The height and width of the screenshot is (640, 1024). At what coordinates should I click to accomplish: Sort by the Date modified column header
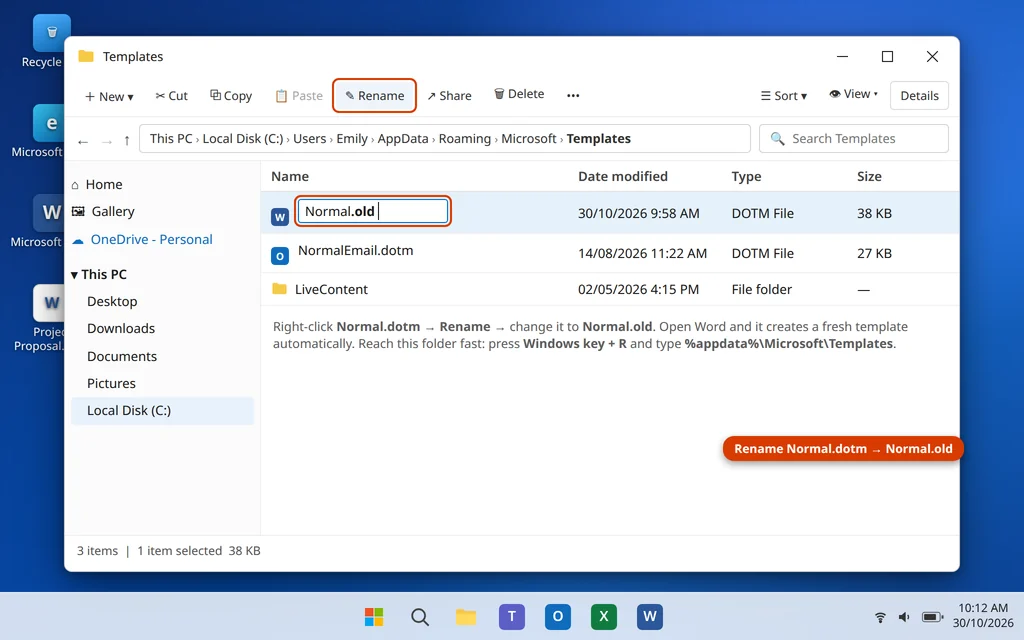pyautogui.click(x=623, y=176)
